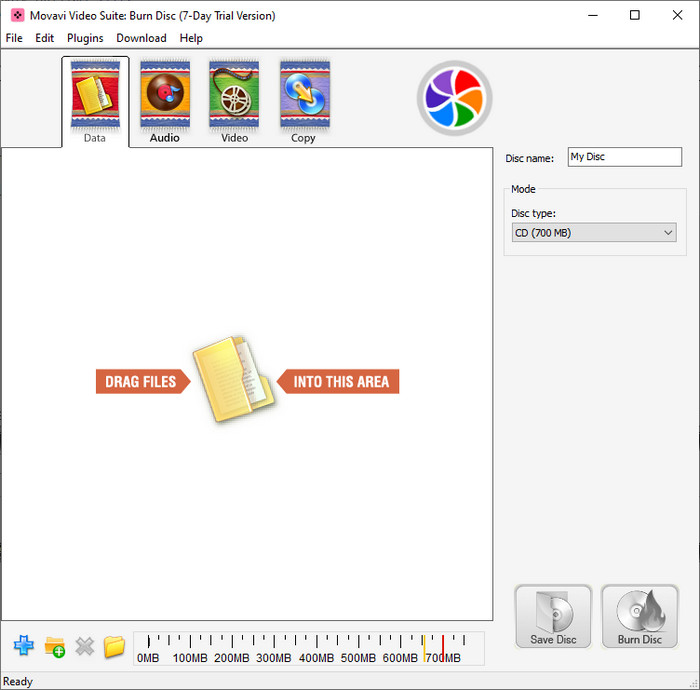
Task: Close the Burn Disc window
Action: click(x=677, y=16)
